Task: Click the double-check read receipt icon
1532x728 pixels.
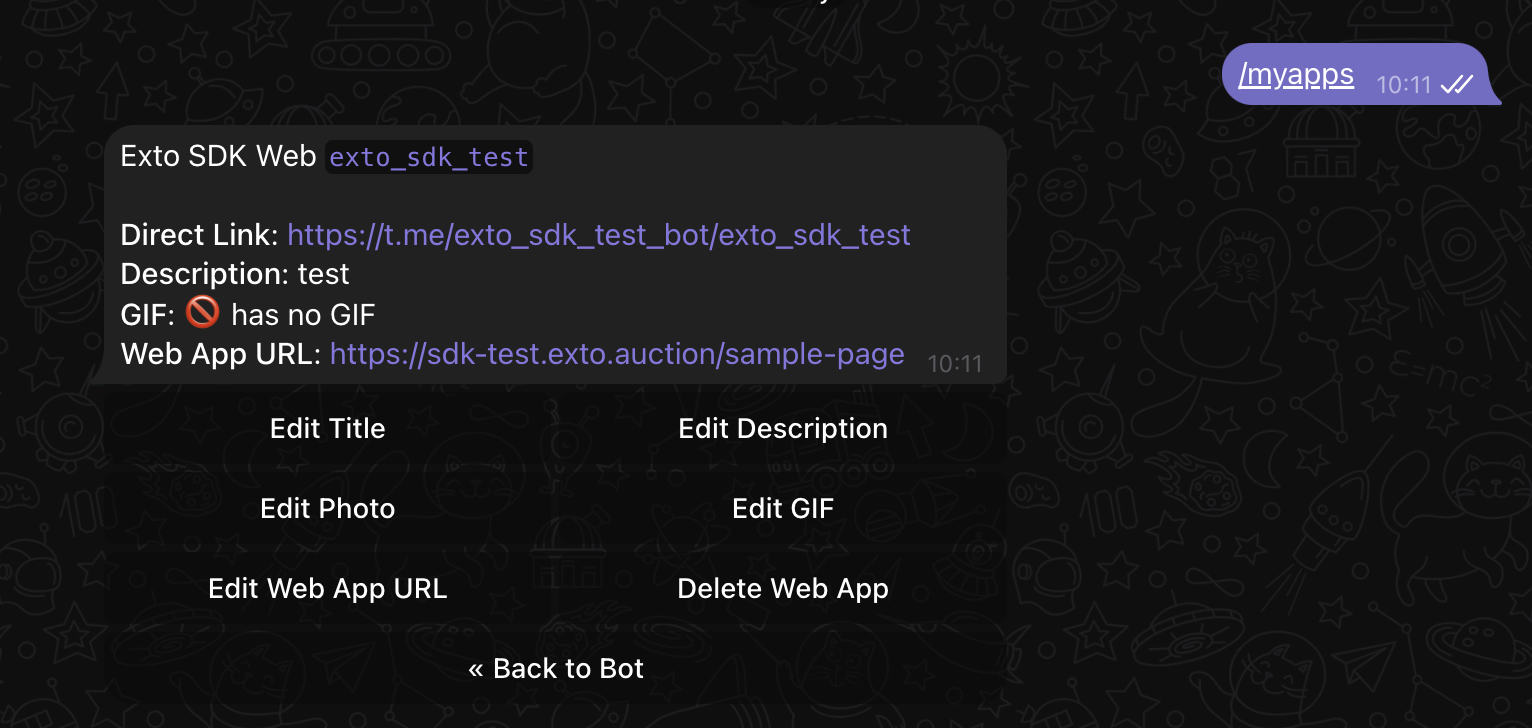Action: [1456, 85]
